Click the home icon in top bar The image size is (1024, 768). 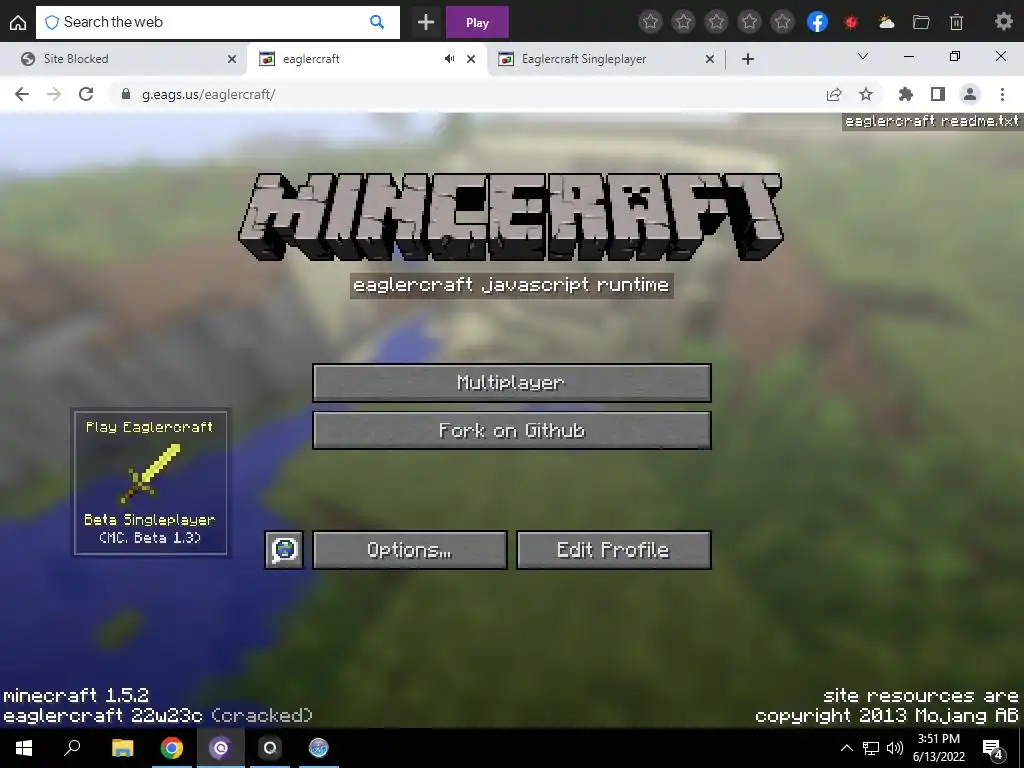click(18, 22)
